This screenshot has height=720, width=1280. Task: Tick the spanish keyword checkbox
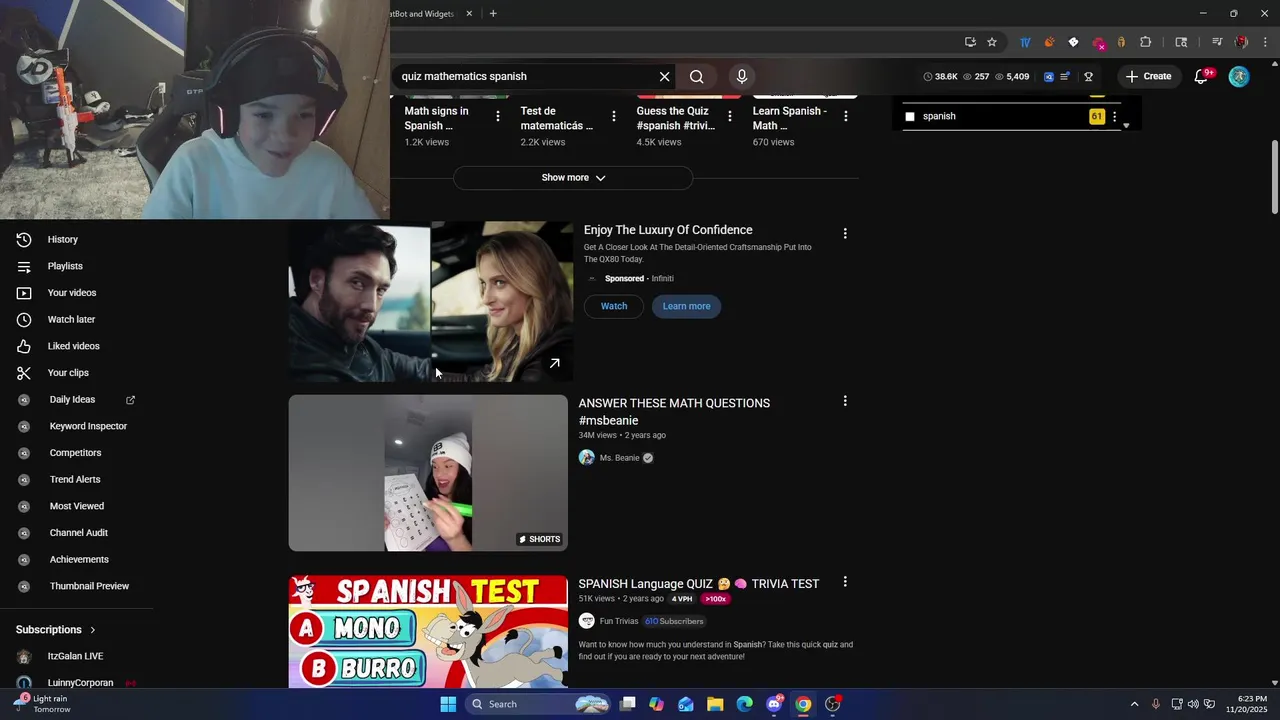tap(910, 117)
